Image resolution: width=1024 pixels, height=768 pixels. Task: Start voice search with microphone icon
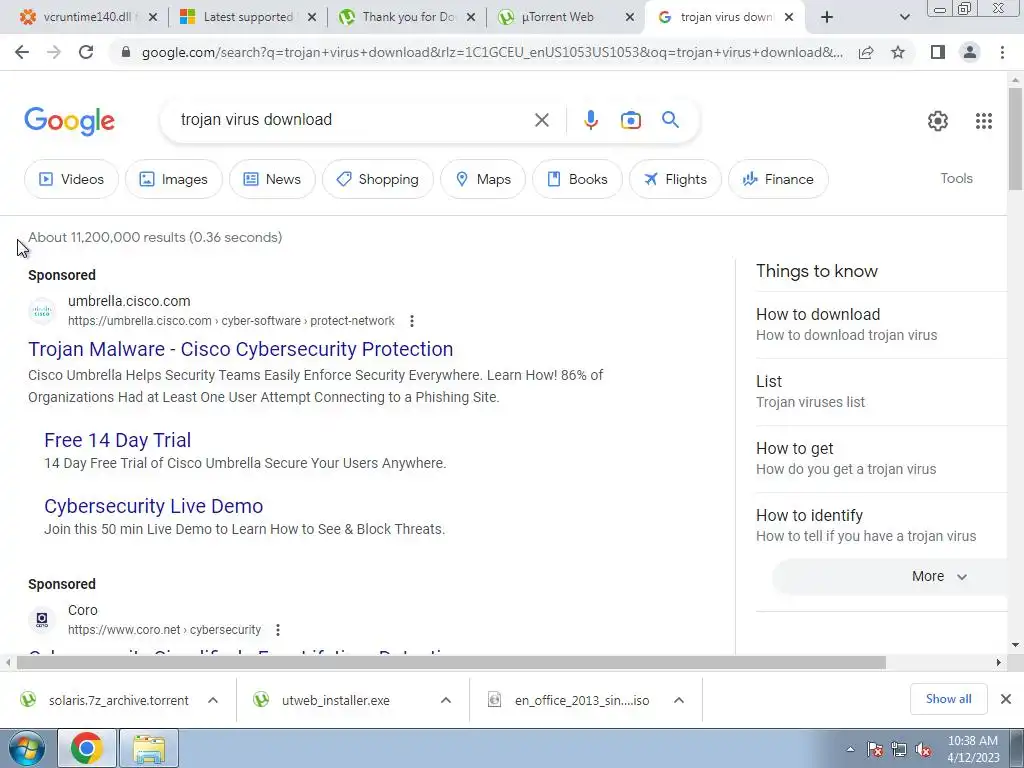tap(590, 120)
